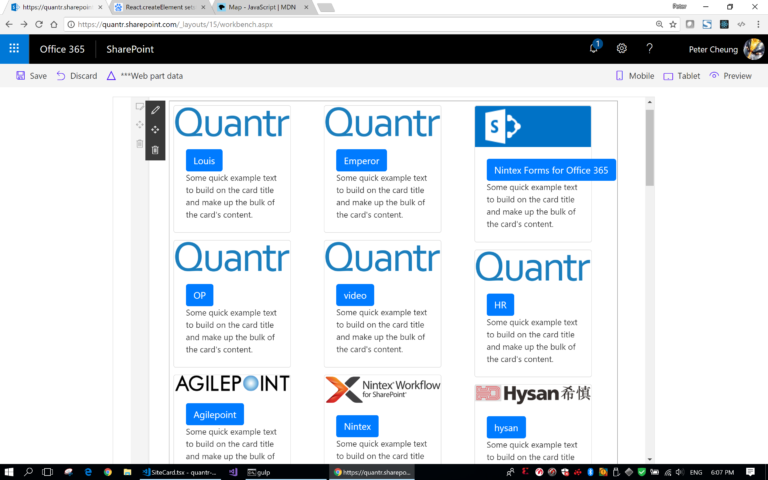Switch to the Map - JavaScript MDN tab
The height and width of the screenshot is (480, 768).
click(x=262, y=7)
